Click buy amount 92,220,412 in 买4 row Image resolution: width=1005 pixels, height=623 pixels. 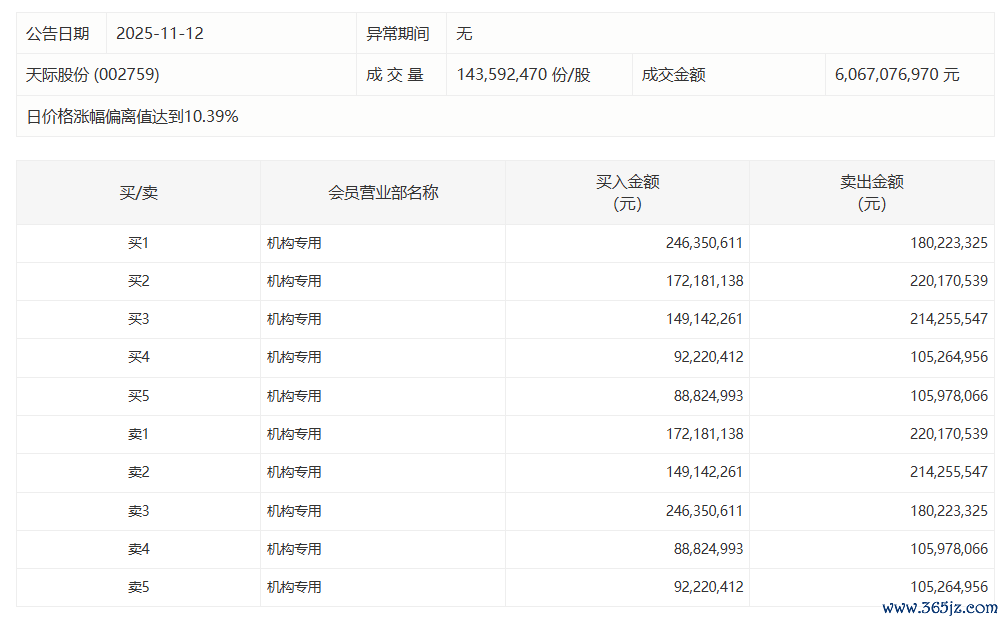(708, 356)
